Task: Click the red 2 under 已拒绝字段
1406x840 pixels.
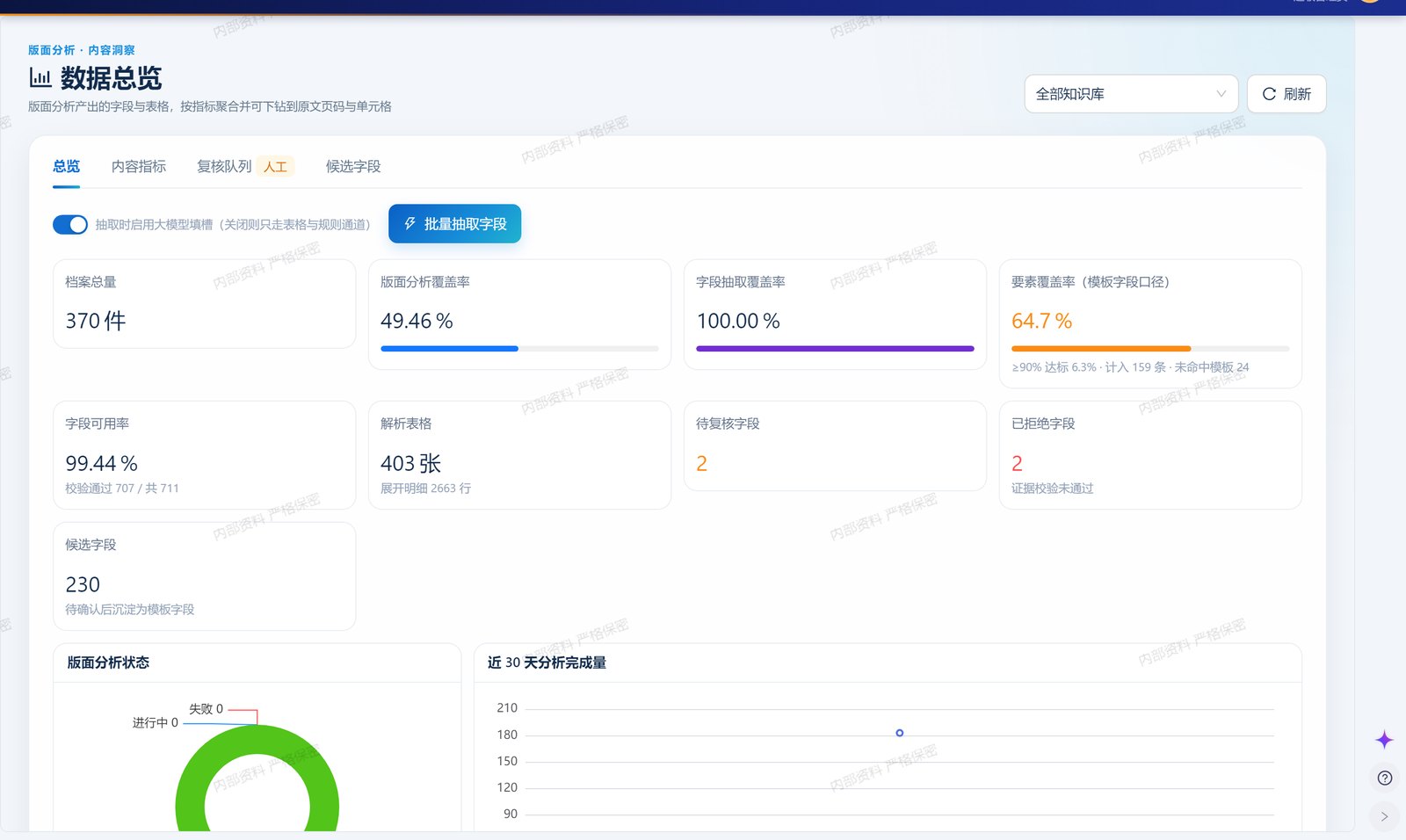Action: [1017, 463]
